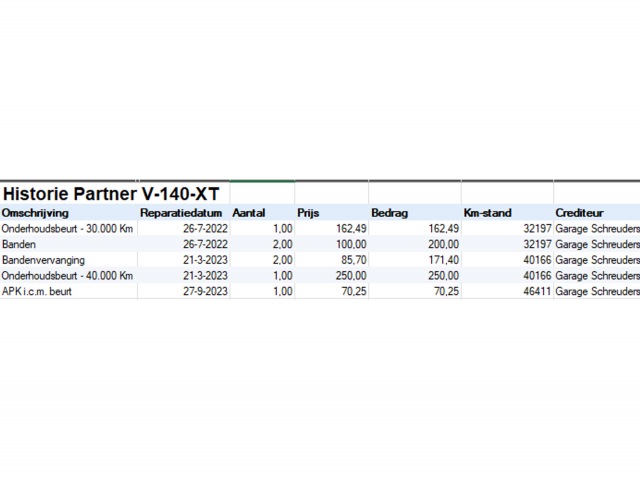
Task: Select the title cell Historie Partner V-140-XT
Action: pyautogui.click(x=110, y=193)
